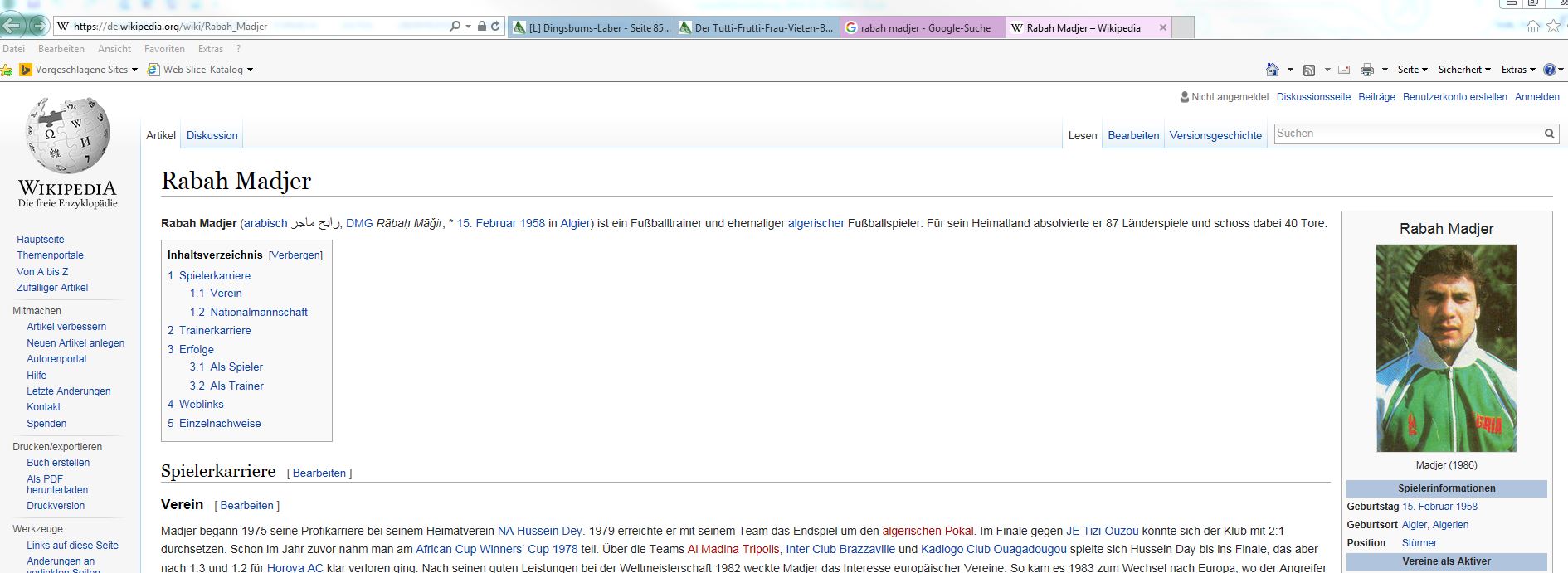Follow the NA Hussein Dey link
The image size is (1568, 573).
[x=539, y=531]
